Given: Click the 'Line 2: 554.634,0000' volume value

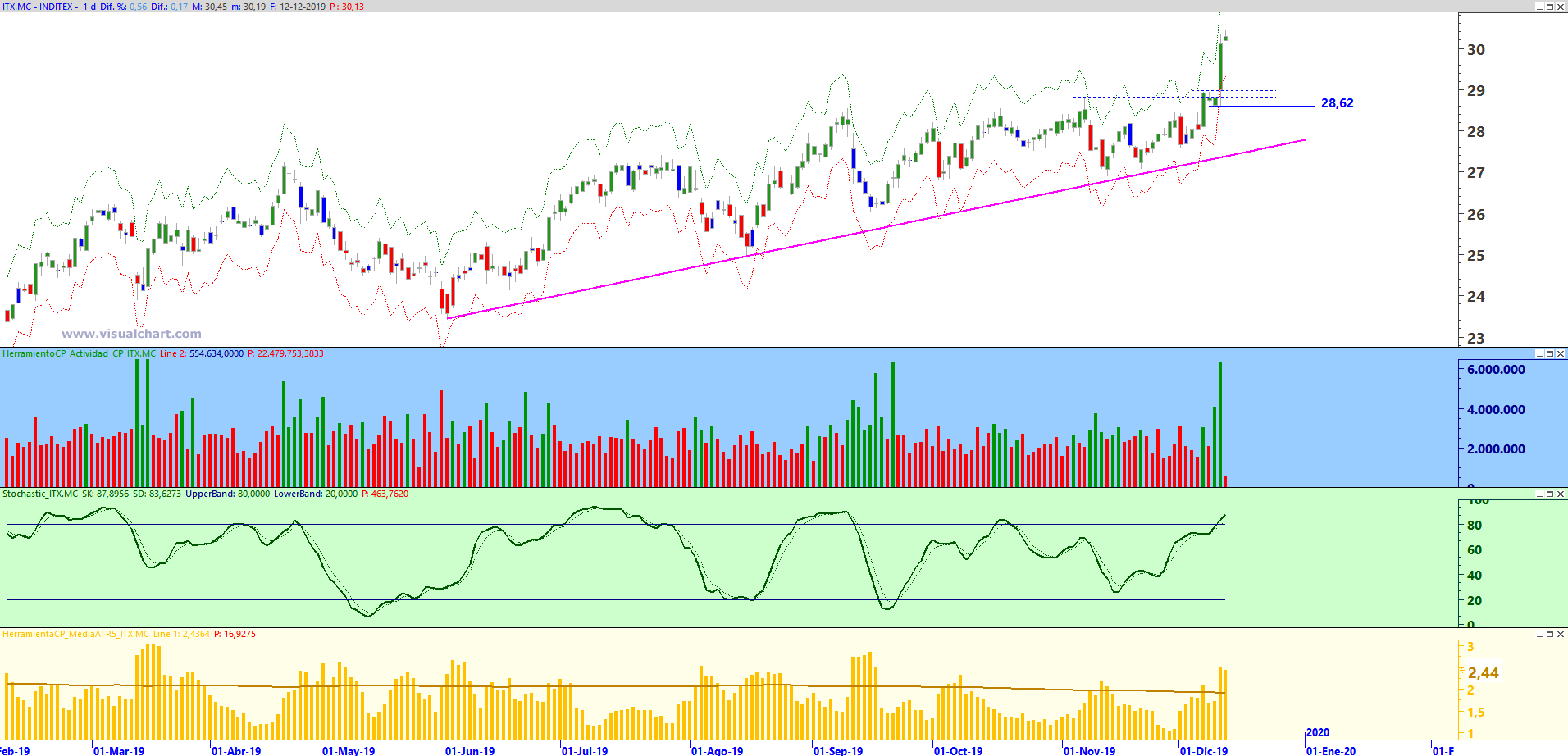Looking at the screenshot, I should click(x=202, y=353).
